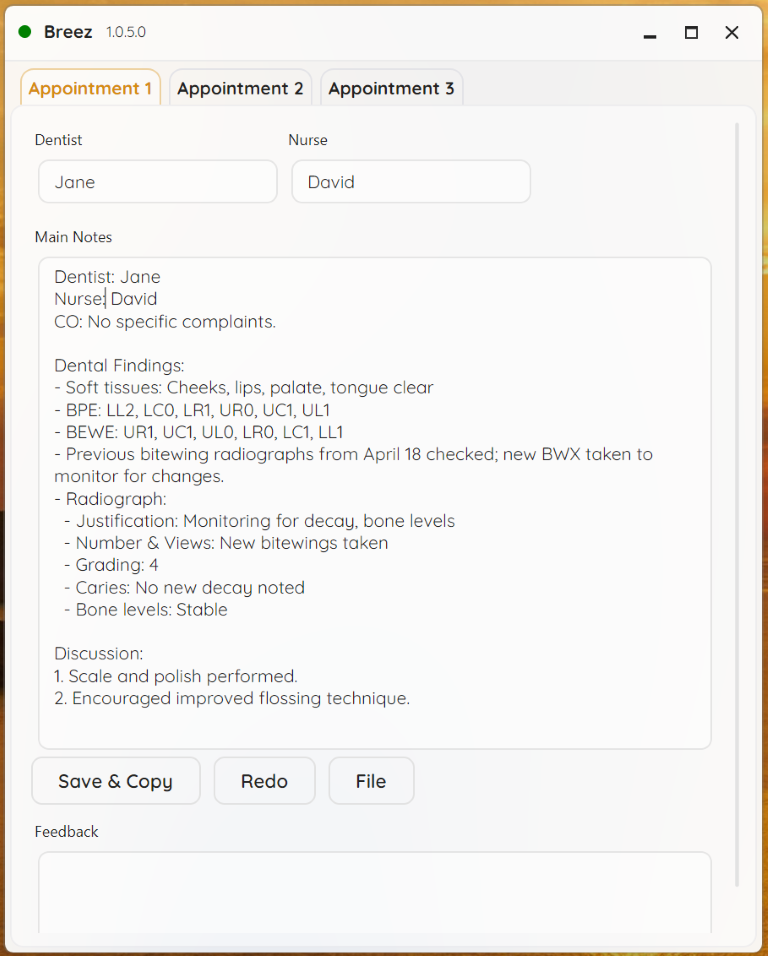Click the Breez app title

tap(68, 32)
